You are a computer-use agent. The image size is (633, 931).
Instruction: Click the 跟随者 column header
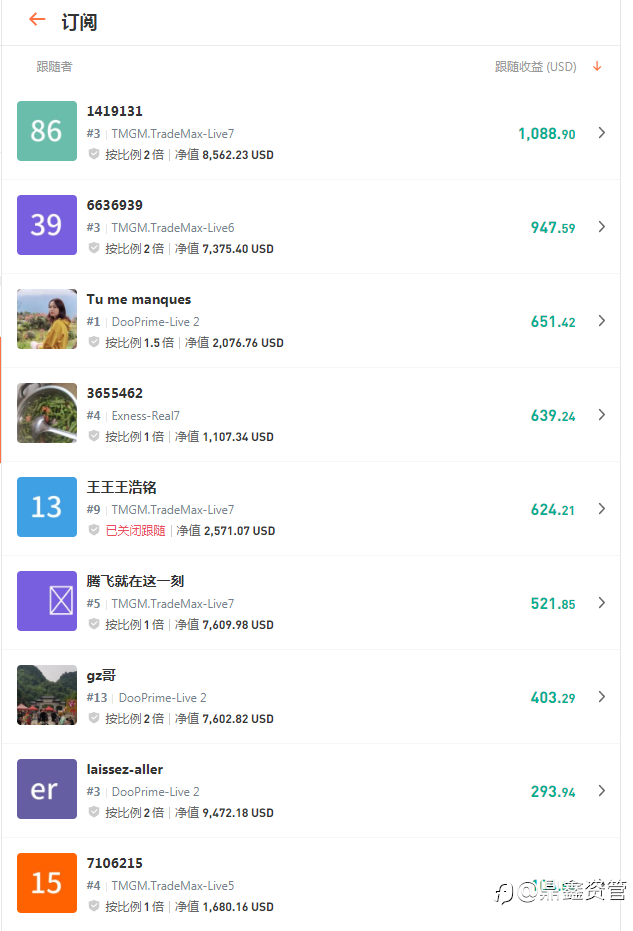pos(54,66)
